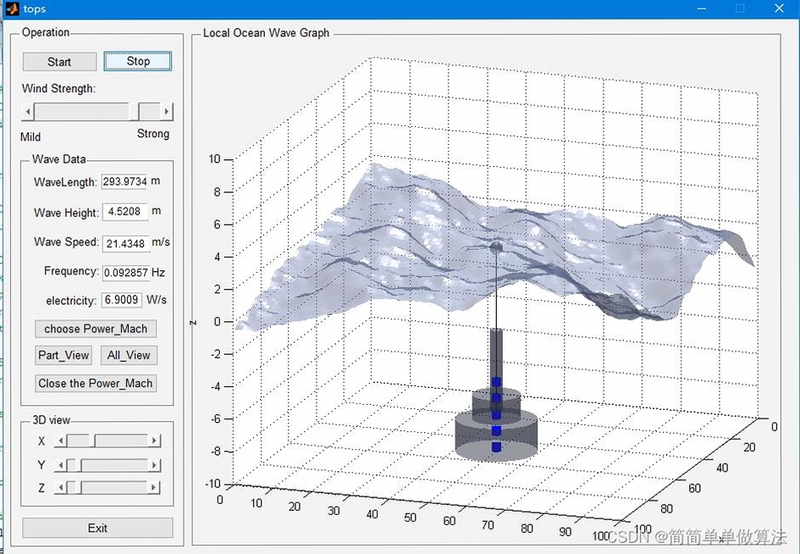Viewport: 800px width, 554px height.
Task: Click the Exit button
Action: coord(97,528)
